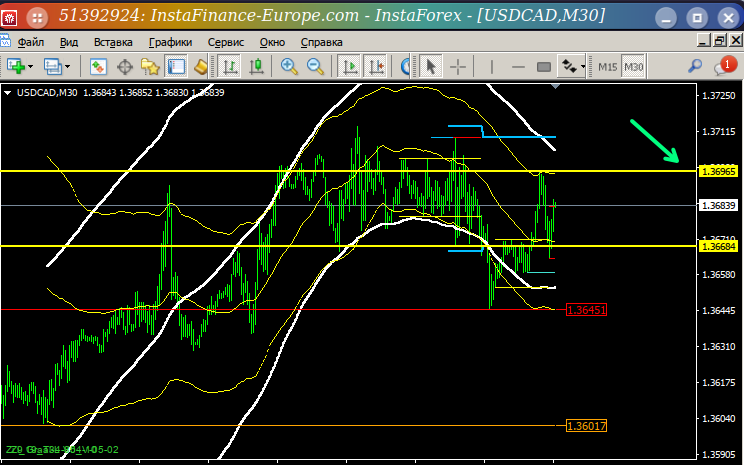
Task: Click the 1.36310 price scale value
Action: pyautogui.click(x=718, y=346)
